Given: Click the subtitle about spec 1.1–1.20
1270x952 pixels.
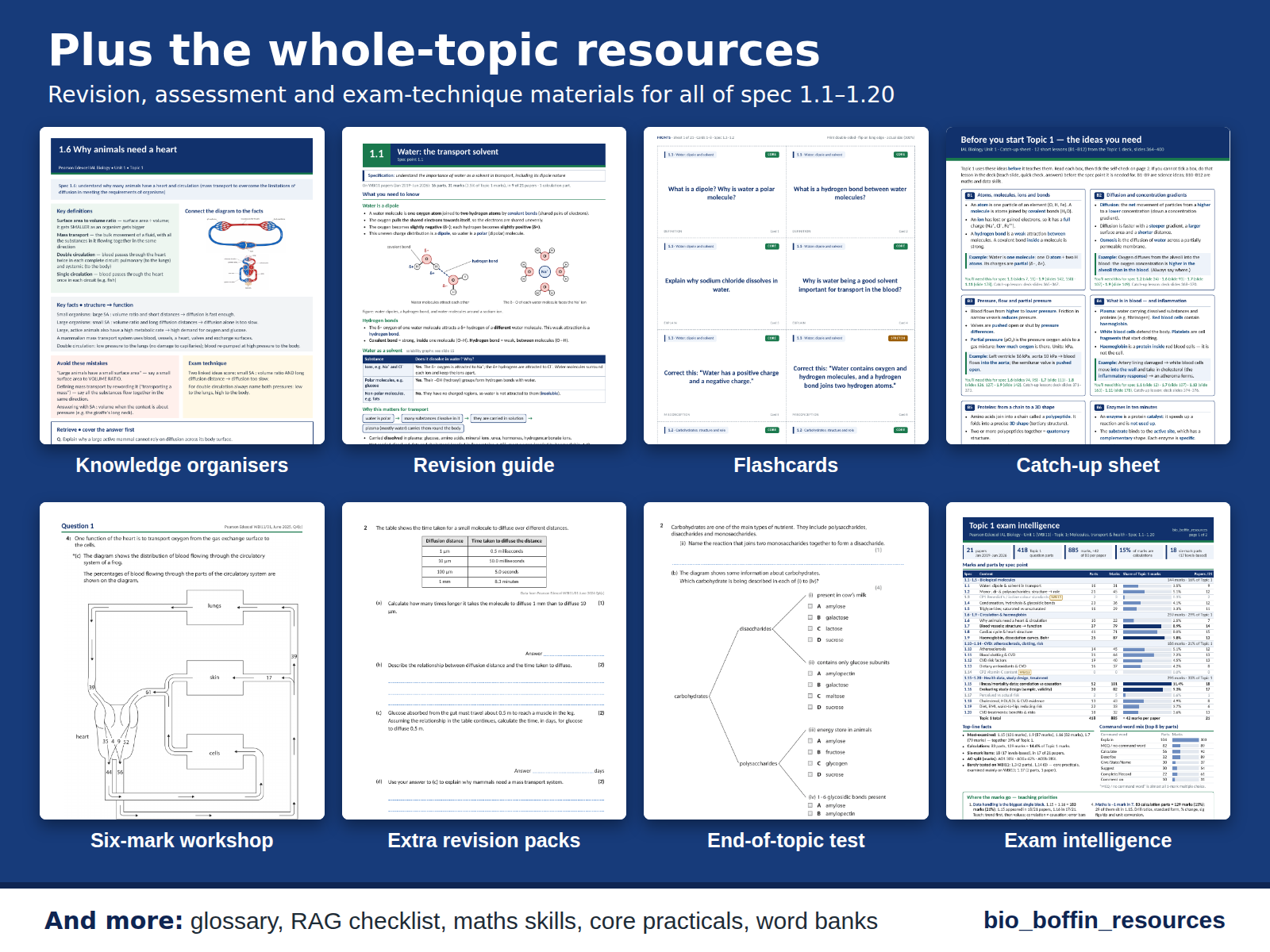Looking at the screenshot, I should [x=471, y=94].
